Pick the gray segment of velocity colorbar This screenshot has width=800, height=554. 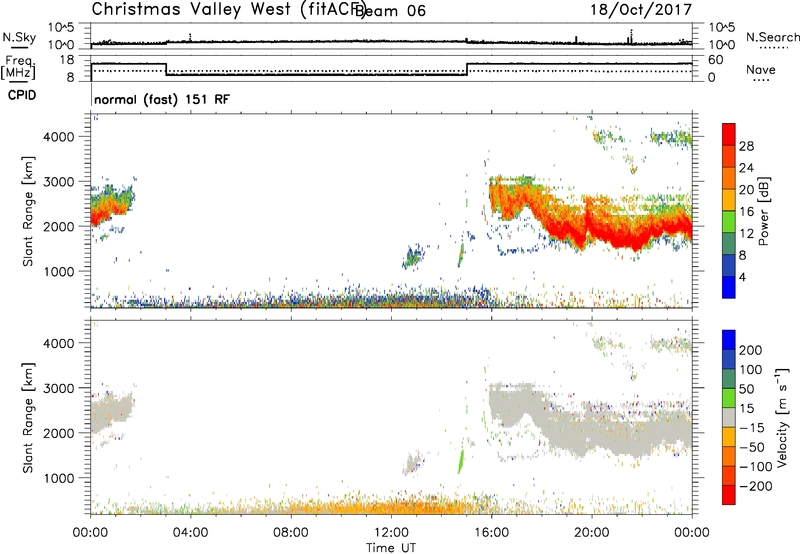tap(729, 417)
